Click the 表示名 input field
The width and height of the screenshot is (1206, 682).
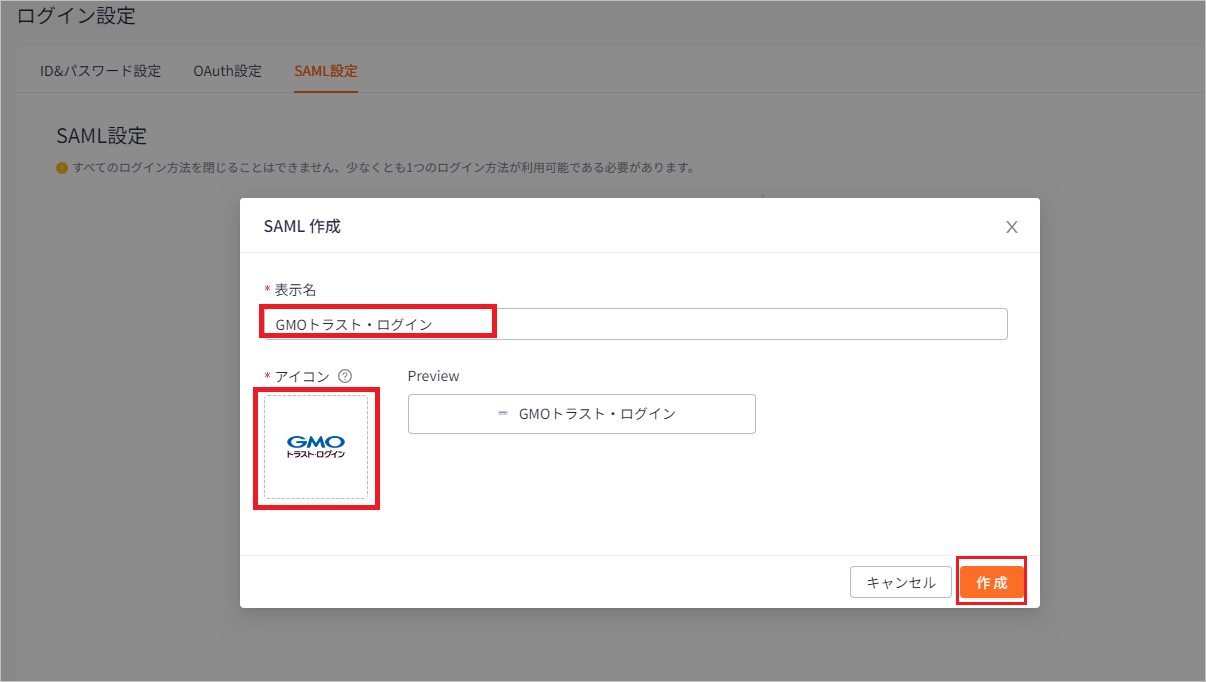point(636,324)
